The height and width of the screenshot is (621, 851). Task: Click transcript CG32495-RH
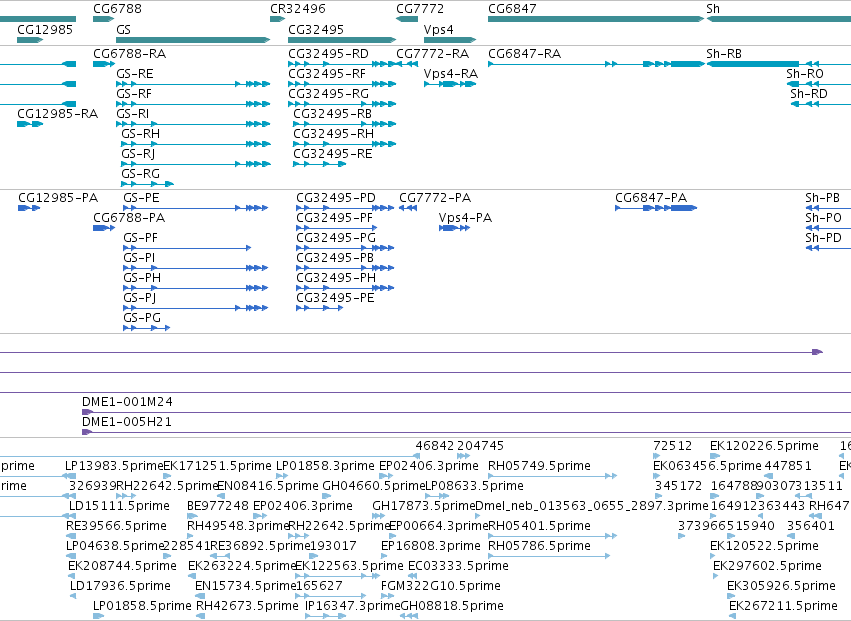click(345, 144)
